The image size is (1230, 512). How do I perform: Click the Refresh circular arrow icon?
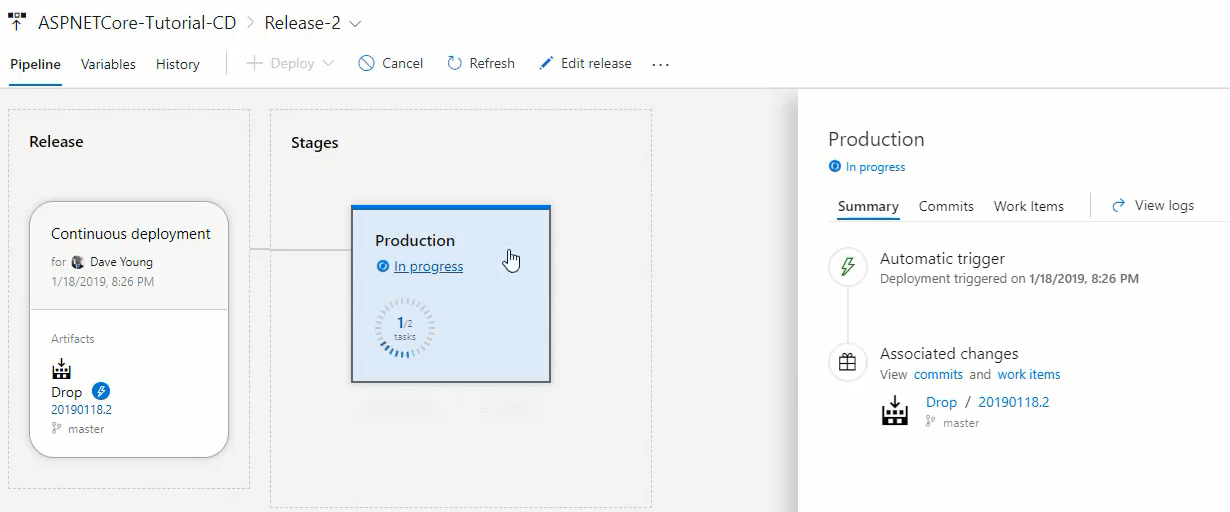click(x=454, y=63)
